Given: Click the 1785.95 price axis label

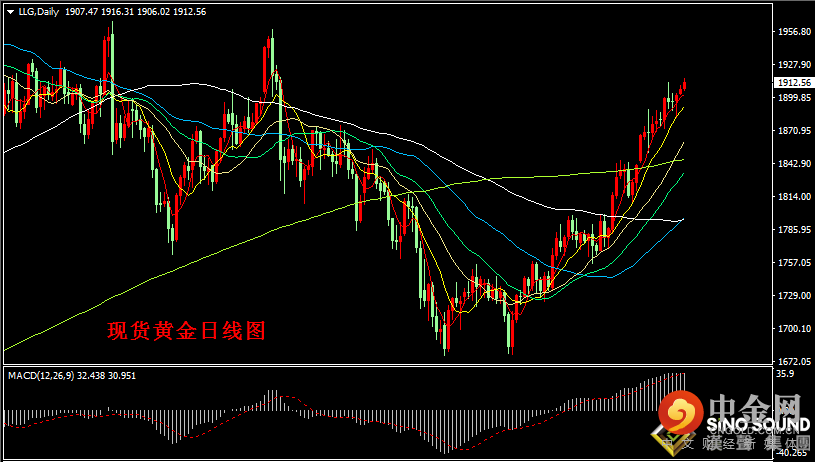Looking at the screenshot, I should tap(794, 230).
